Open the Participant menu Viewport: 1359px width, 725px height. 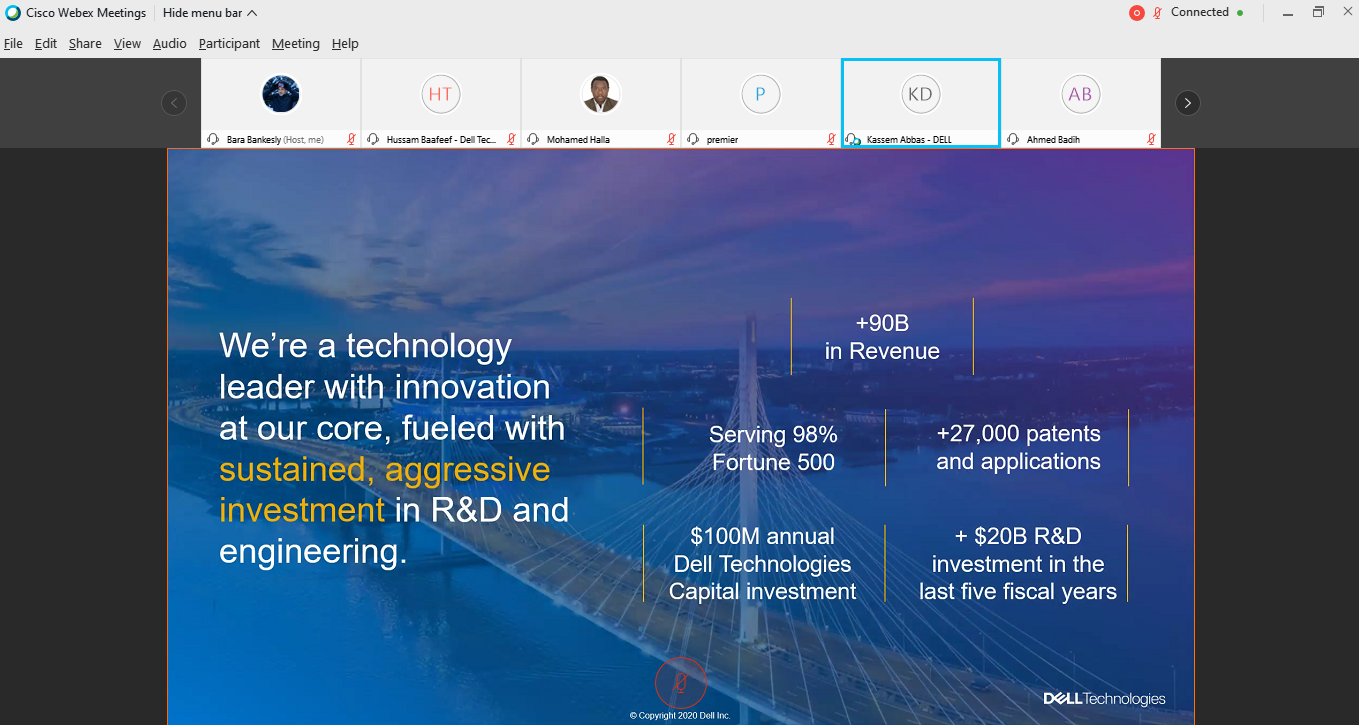(x=229, y=44)
